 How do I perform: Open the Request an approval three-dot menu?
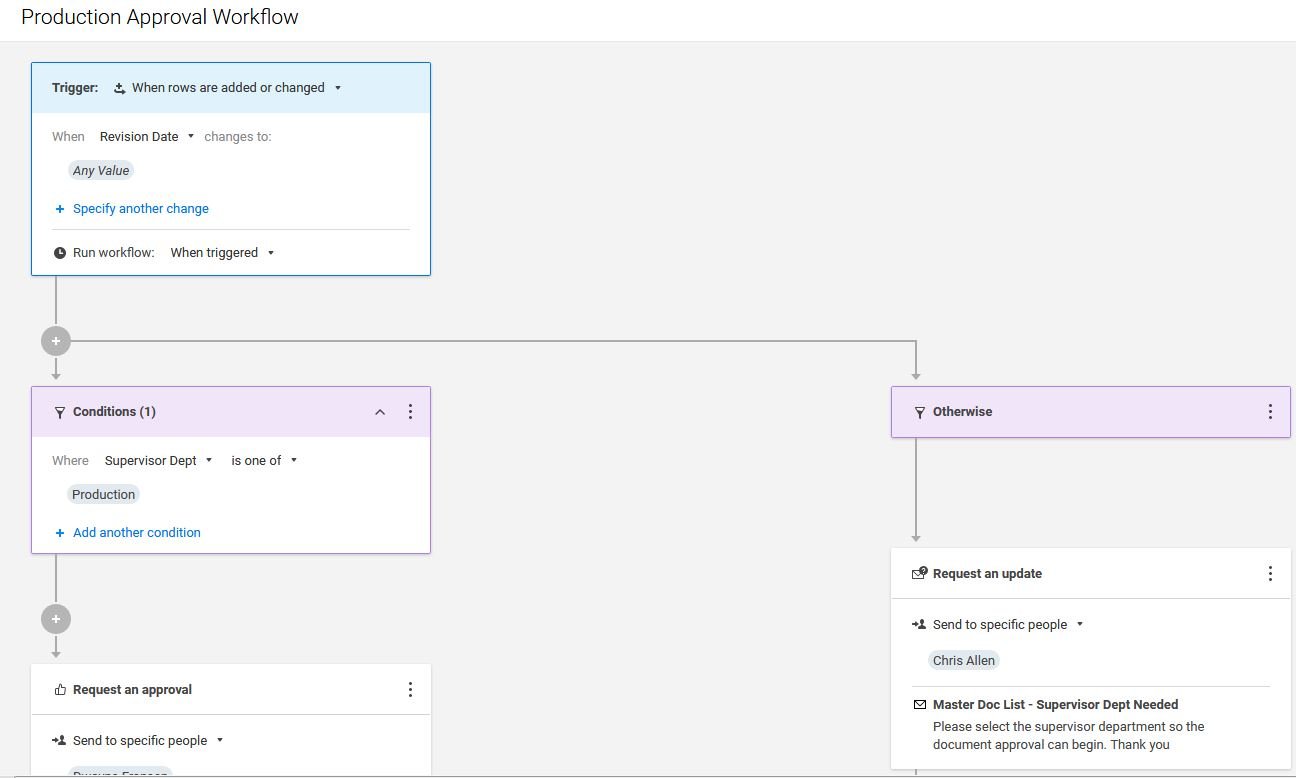pyautogui.click(x=410, y=690)
